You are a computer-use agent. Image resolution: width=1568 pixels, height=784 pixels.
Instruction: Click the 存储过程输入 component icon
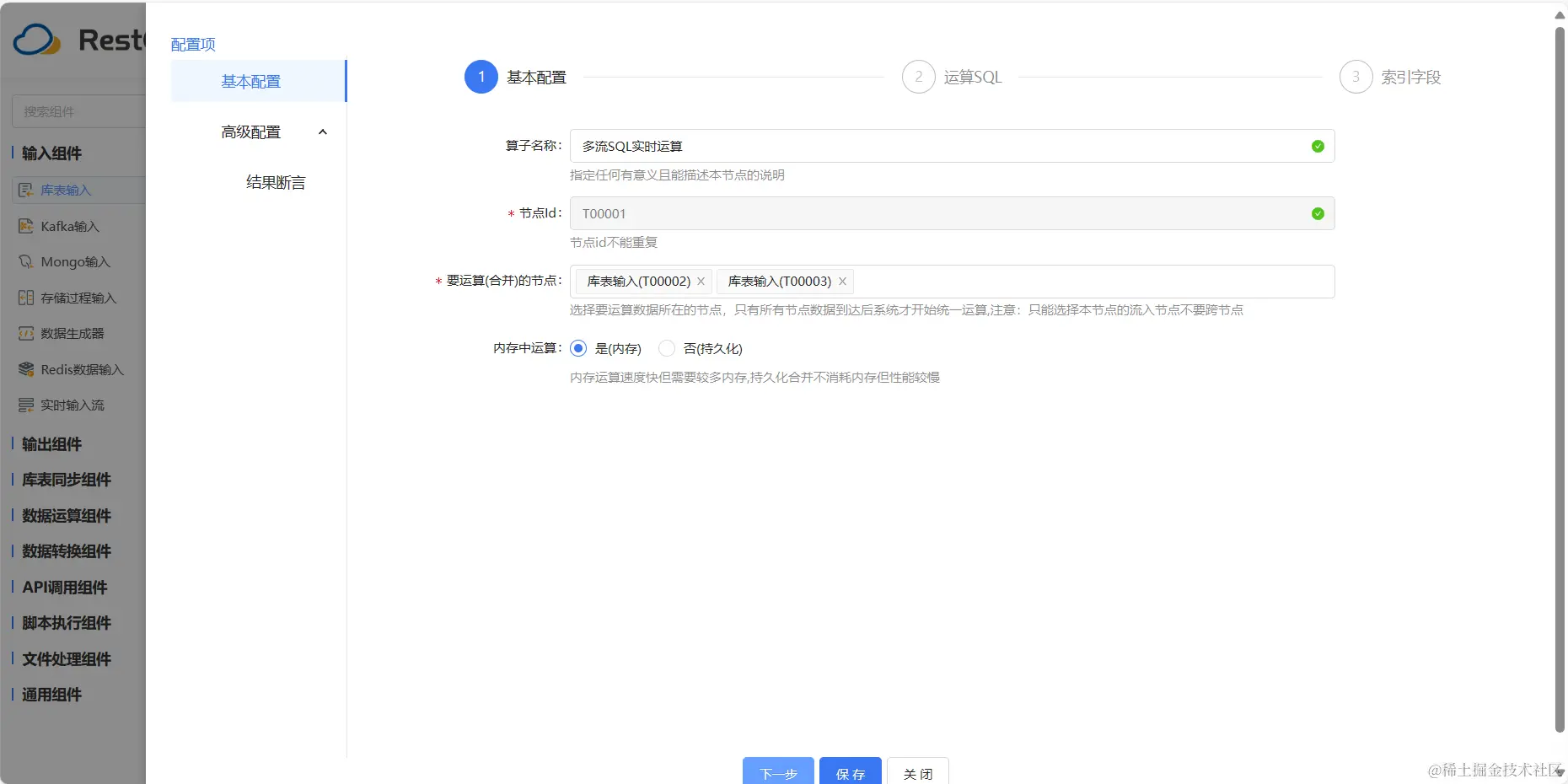coord(26,298)
